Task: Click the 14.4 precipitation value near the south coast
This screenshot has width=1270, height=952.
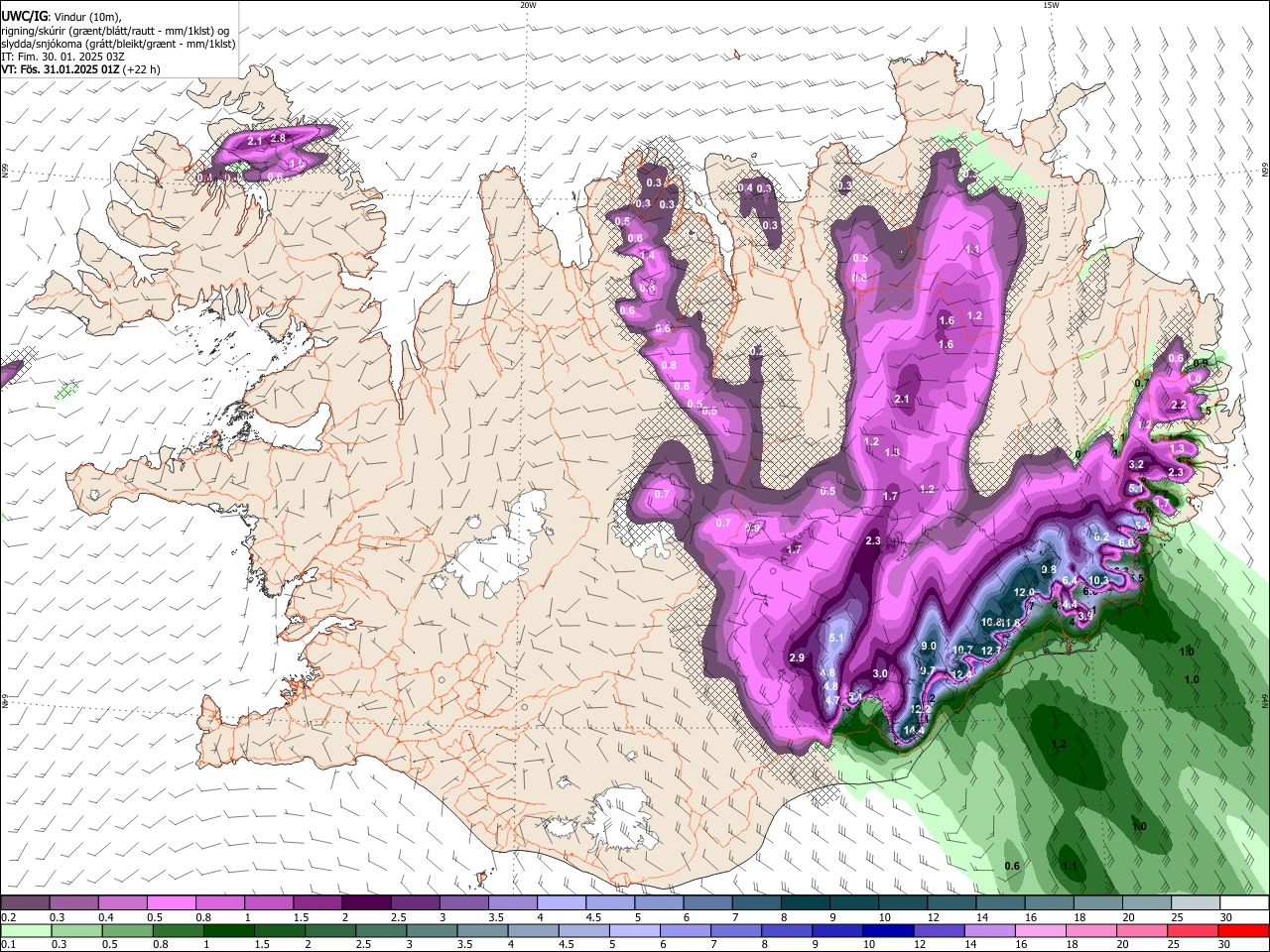Action: (914, 731)
